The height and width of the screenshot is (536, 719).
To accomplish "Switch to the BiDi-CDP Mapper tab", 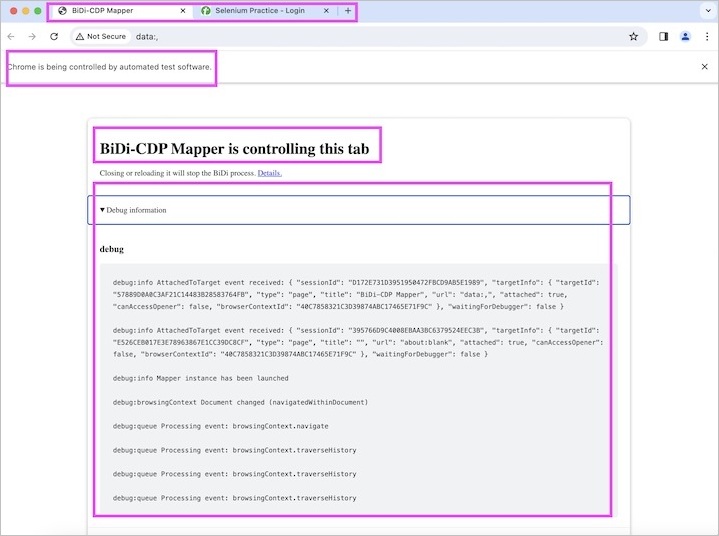I will click(x=122, y=11).
